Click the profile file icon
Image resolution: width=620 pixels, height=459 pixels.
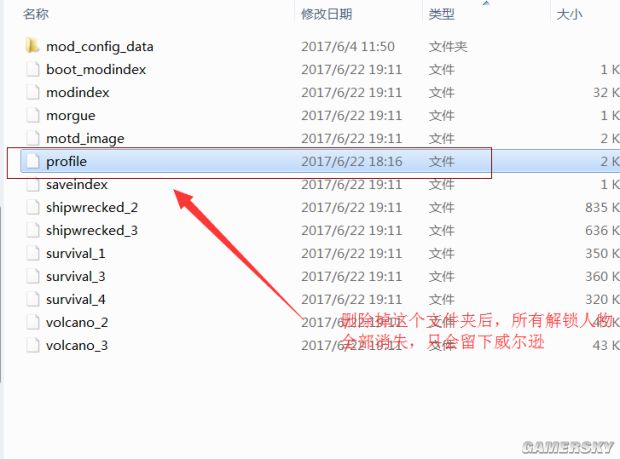(x=32, y=161)
